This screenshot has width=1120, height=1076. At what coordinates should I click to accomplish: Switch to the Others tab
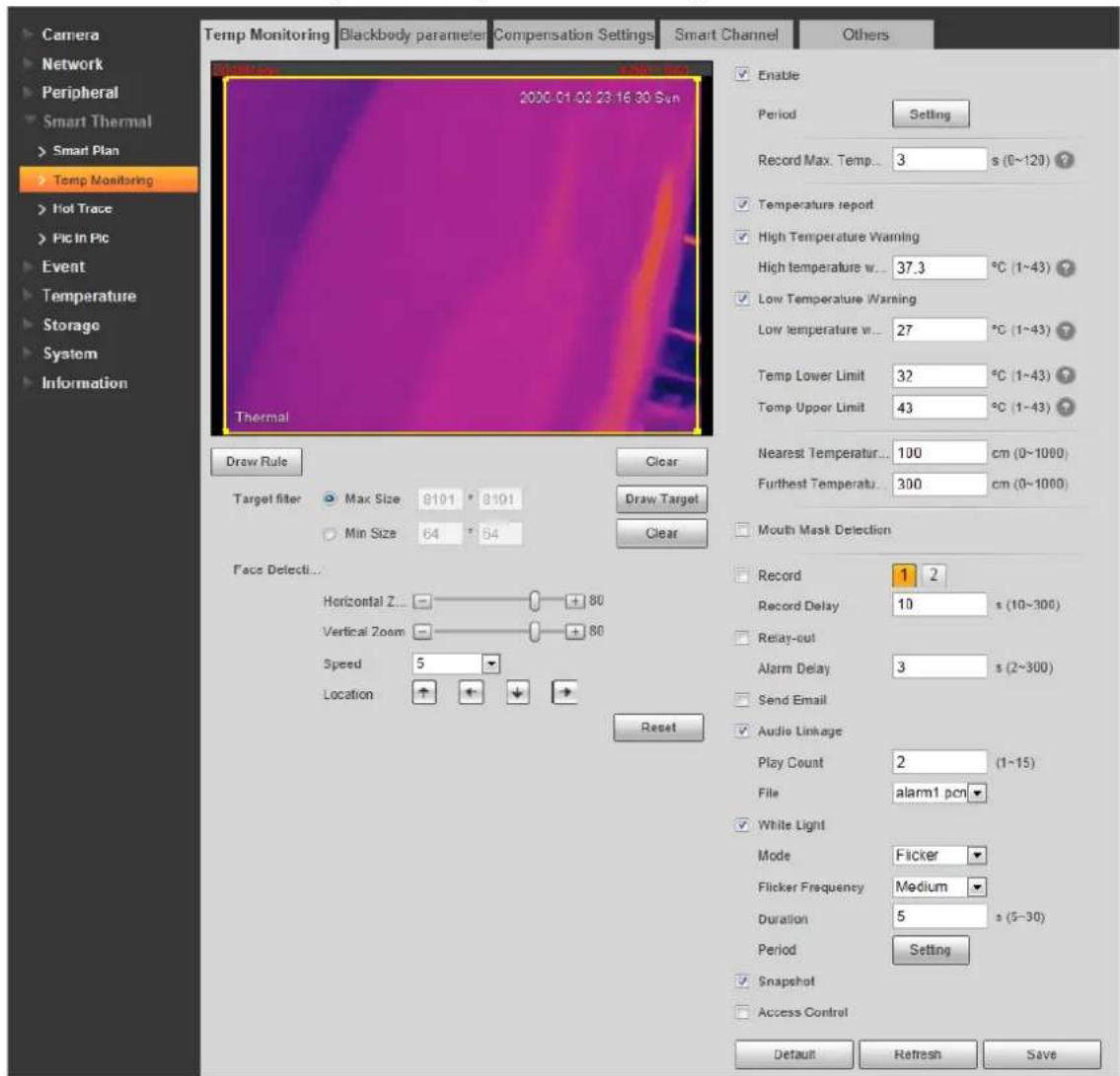pos(865,35)
